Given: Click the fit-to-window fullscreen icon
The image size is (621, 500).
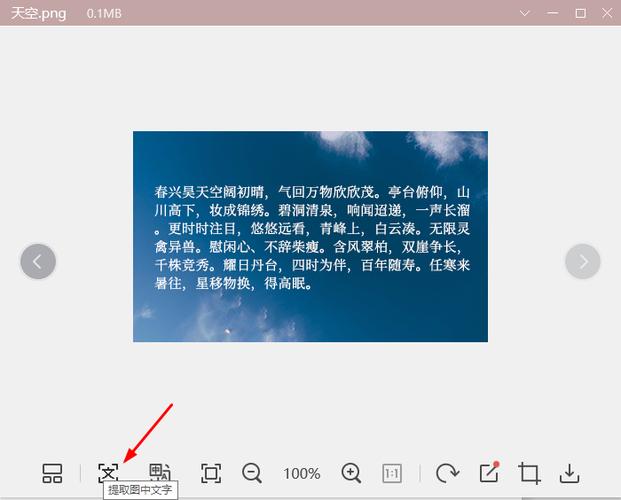Looking at the screenshot, I should pyautogui.click(x=211, y=473).
